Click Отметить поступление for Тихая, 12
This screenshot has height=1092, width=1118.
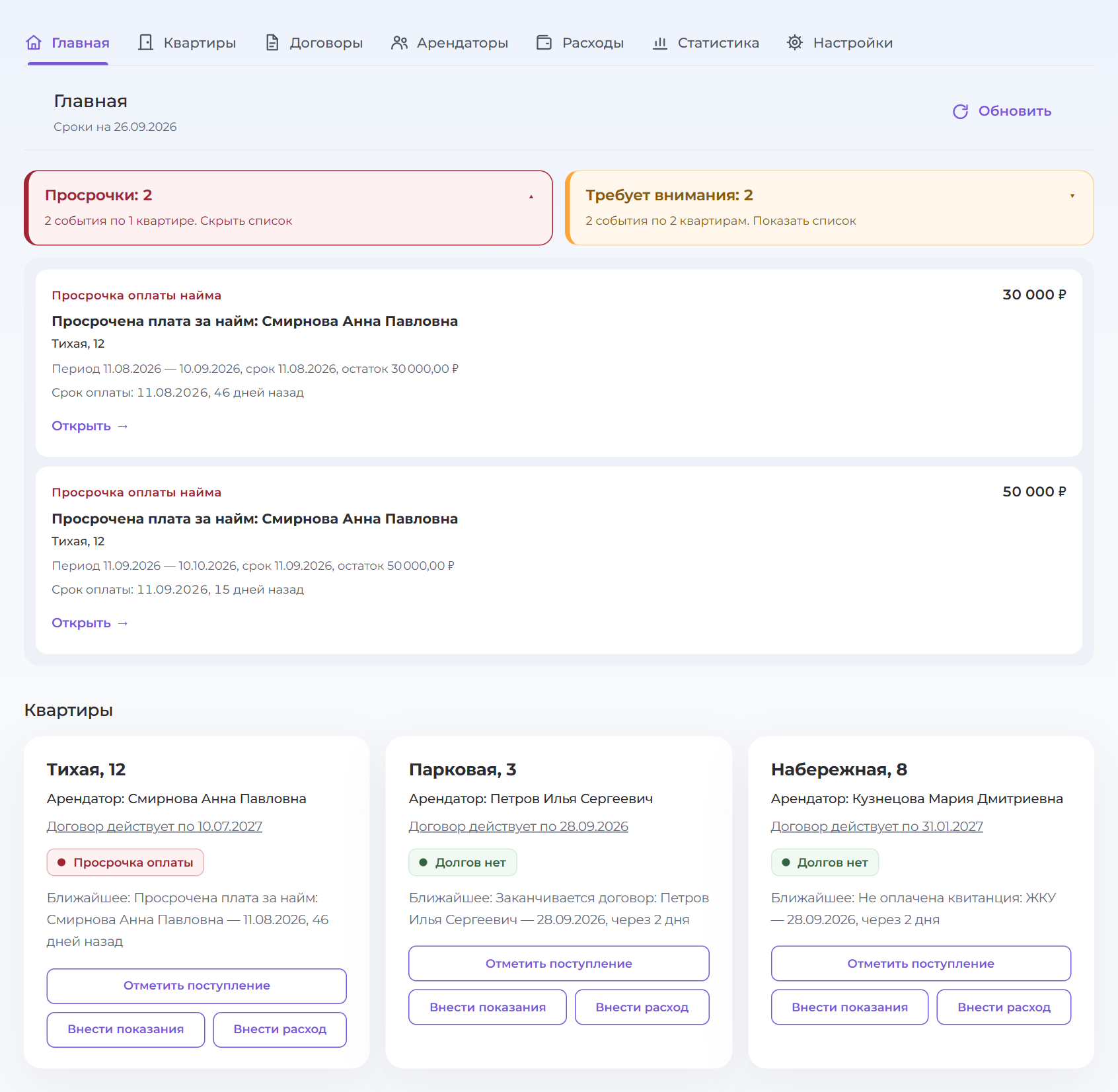tap(197, 986)
